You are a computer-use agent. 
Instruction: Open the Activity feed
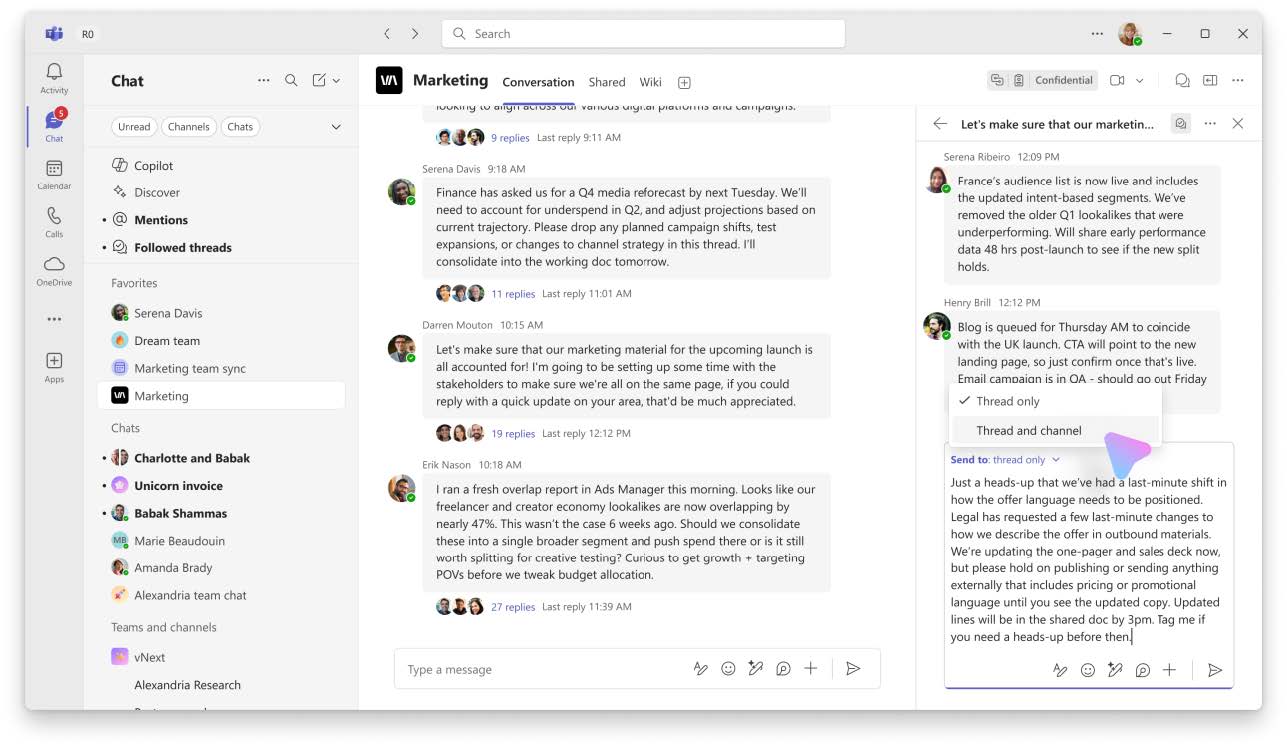[x=54, y=77]
